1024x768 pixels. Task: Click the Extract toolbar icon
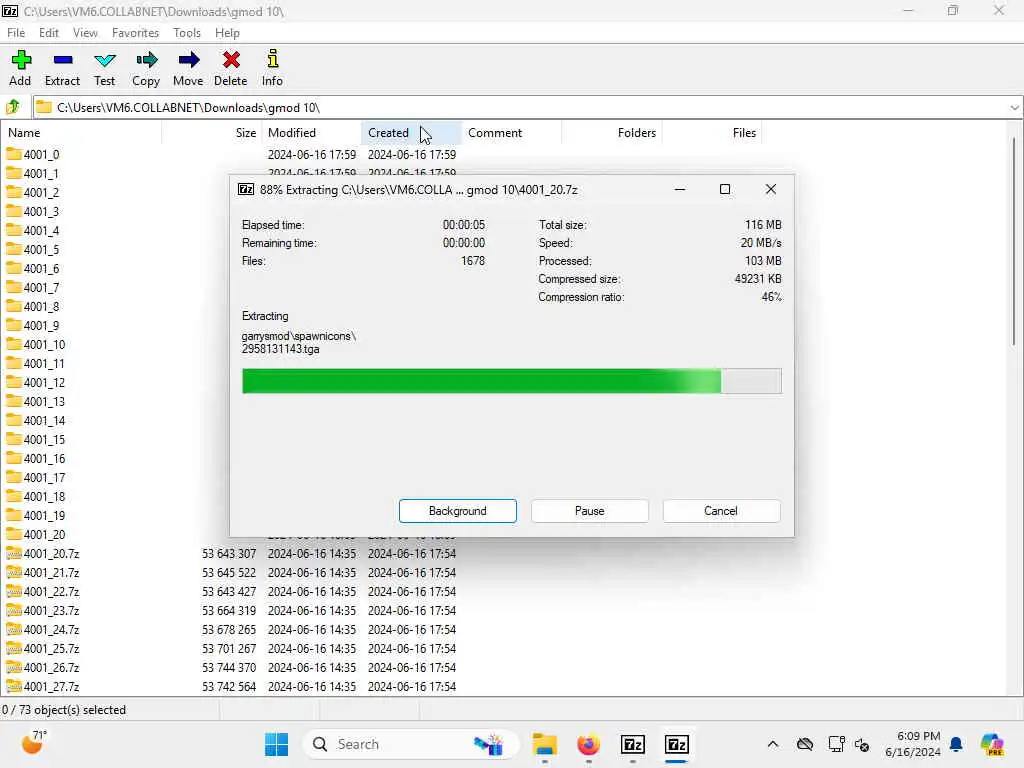click(x=63, y=60)
